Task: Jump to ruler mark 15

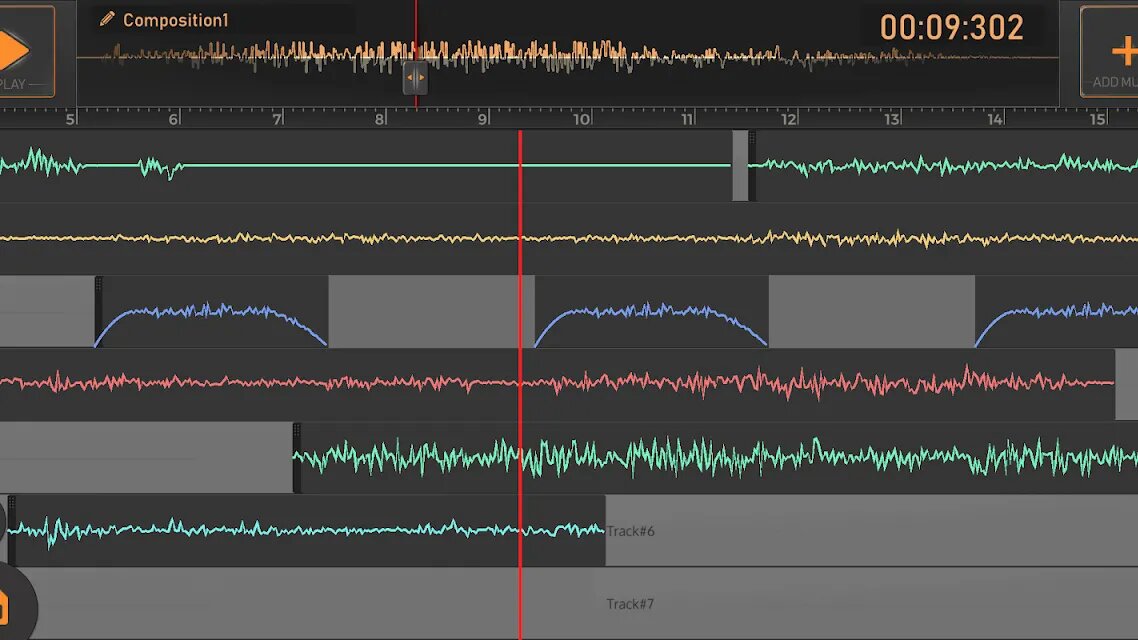Action: [x=1098, y=119]
